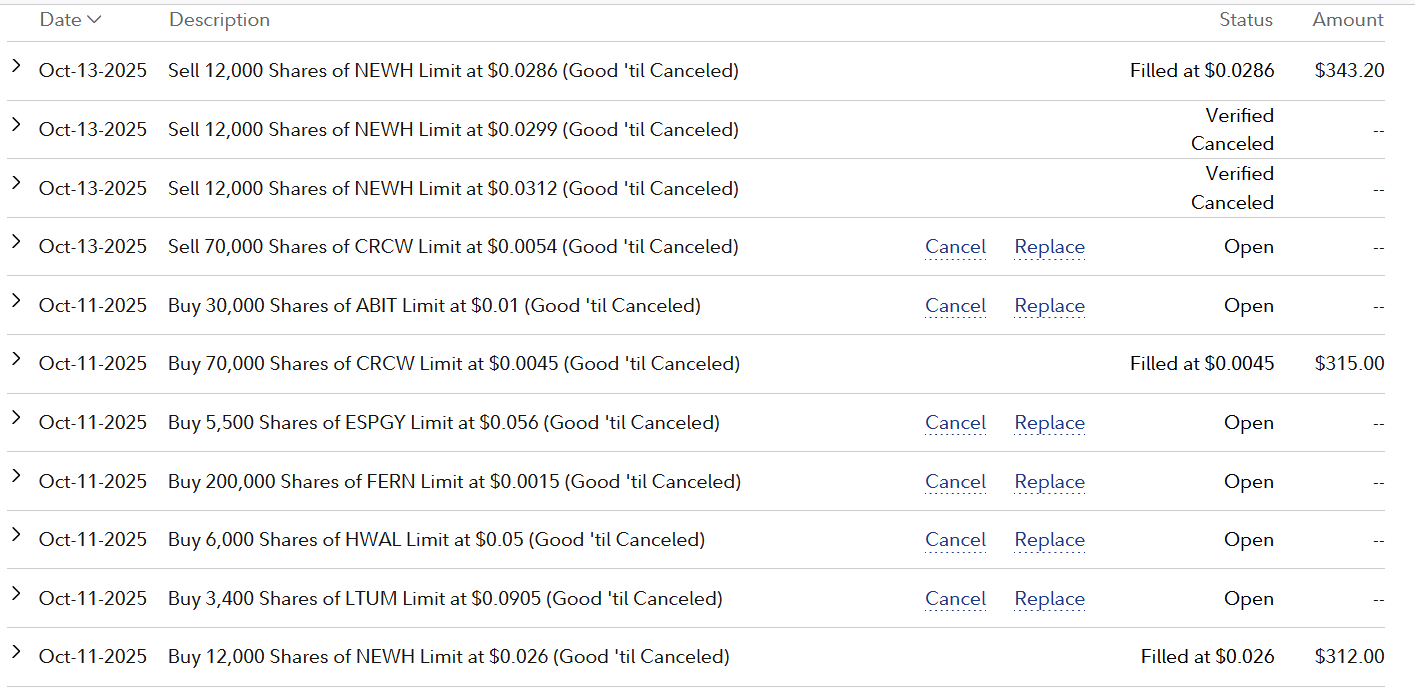Click the Description column header
The height and width of the screenshot is (693, 1415).
(x=219, y=20)
